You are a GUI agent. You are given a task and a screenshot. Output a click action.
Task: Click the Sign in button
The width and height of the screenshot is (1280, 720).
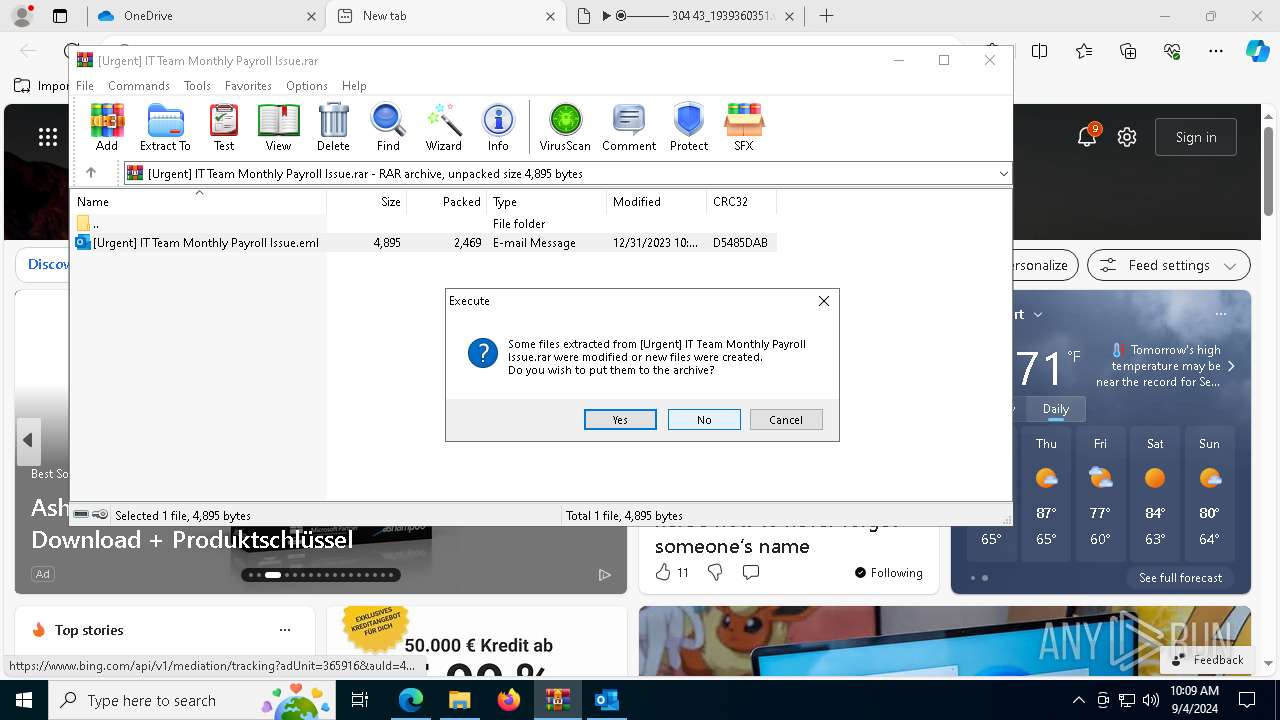point(1196,137)
